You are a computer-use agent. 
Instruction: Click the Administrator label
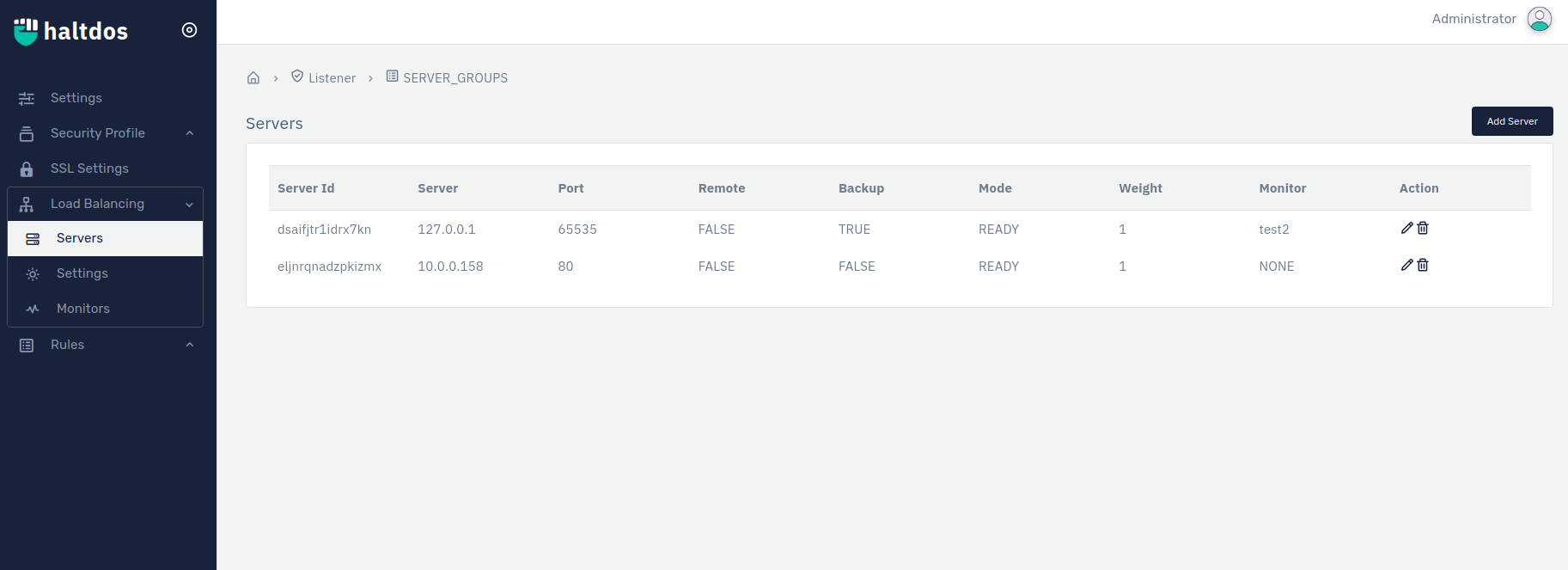click(1473, 19)
